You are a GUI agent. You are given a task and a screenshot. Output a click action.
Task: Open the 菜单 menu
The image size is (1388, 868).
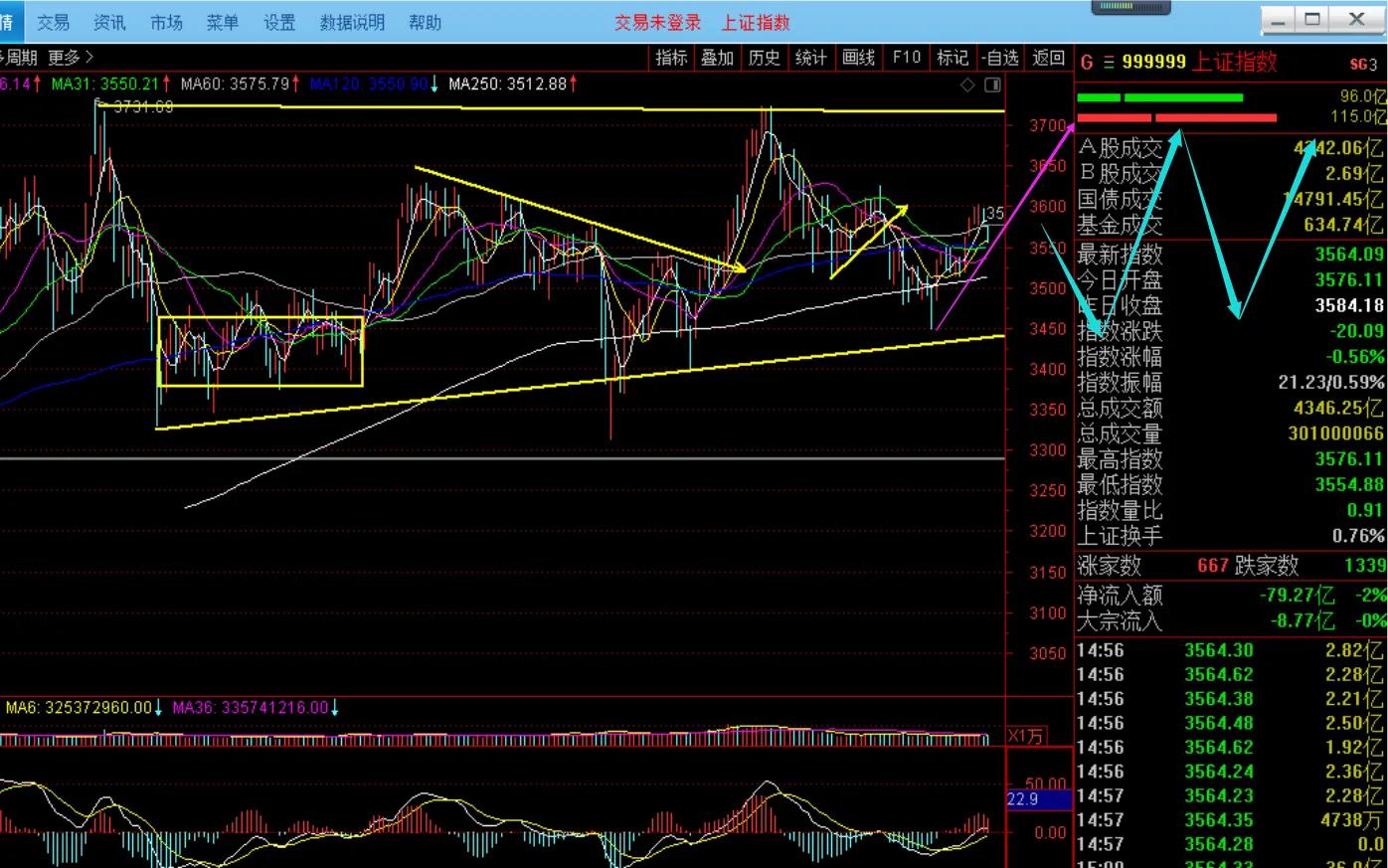click(x=222, y=22)
